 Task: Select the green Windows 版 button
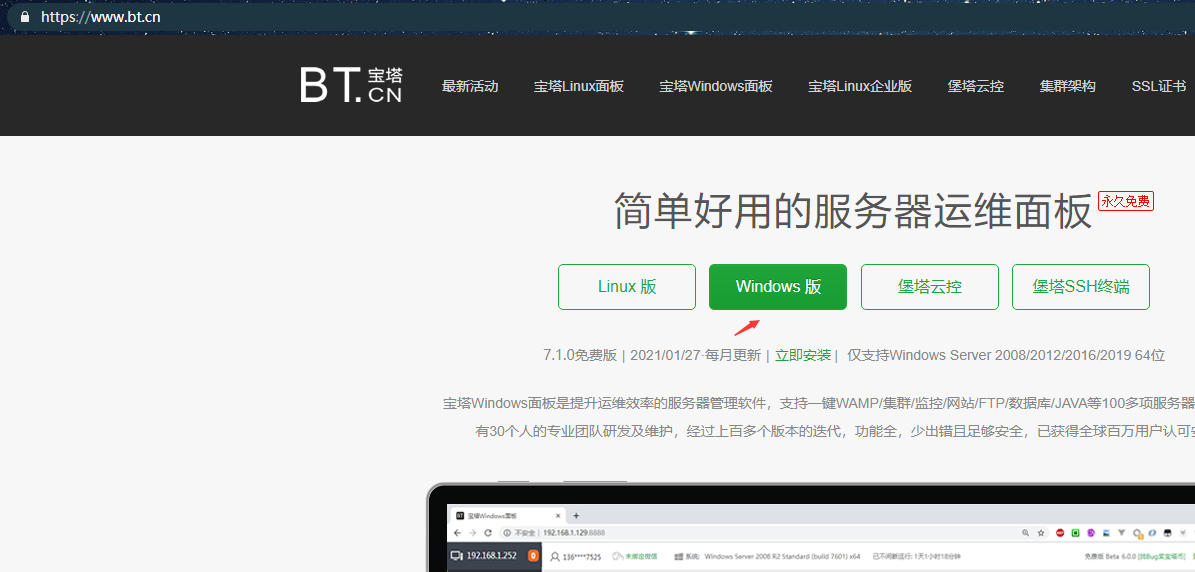pos(777,287)
